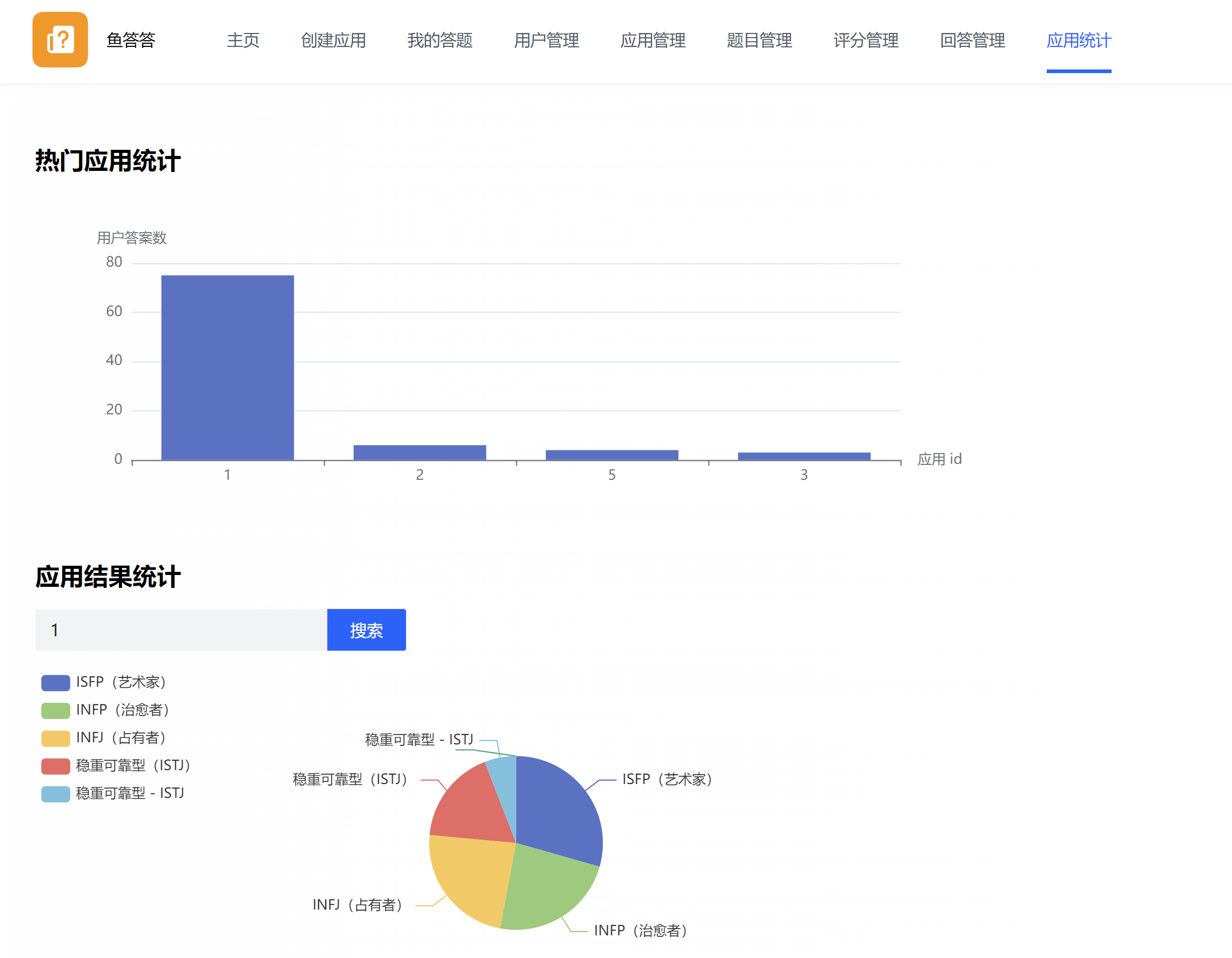Go to 创建应用 page
The image size is (1232, 958).
(x=333, y=40)
